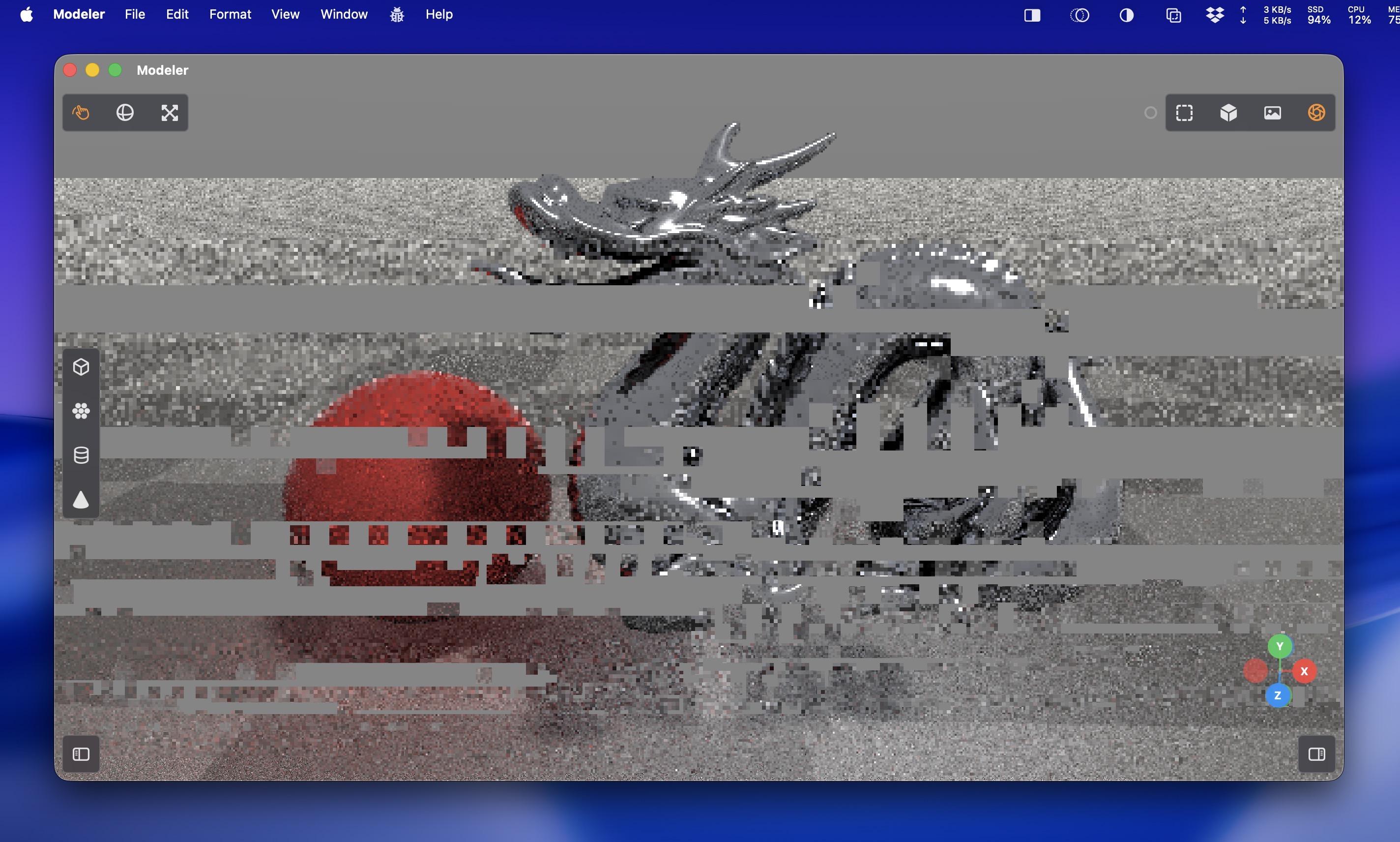Minimize the Modeler window

pyautogui.click(x=92, y=70)
